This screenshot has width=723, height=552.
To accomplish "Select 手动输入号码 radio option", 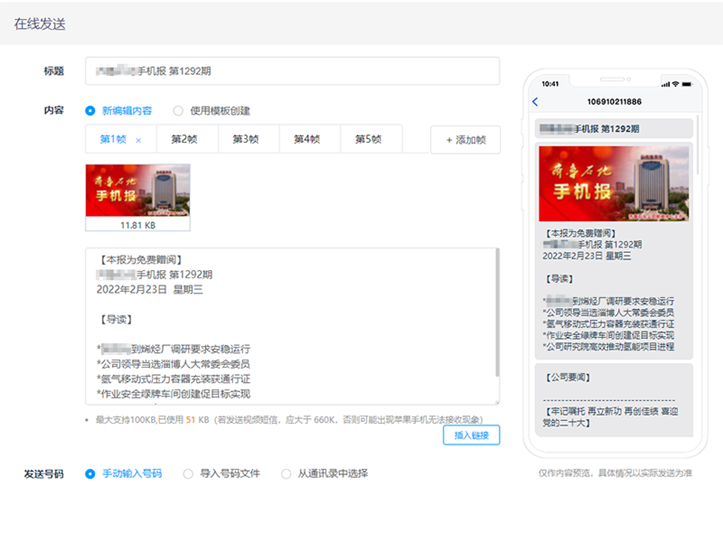I will (90, 474).
